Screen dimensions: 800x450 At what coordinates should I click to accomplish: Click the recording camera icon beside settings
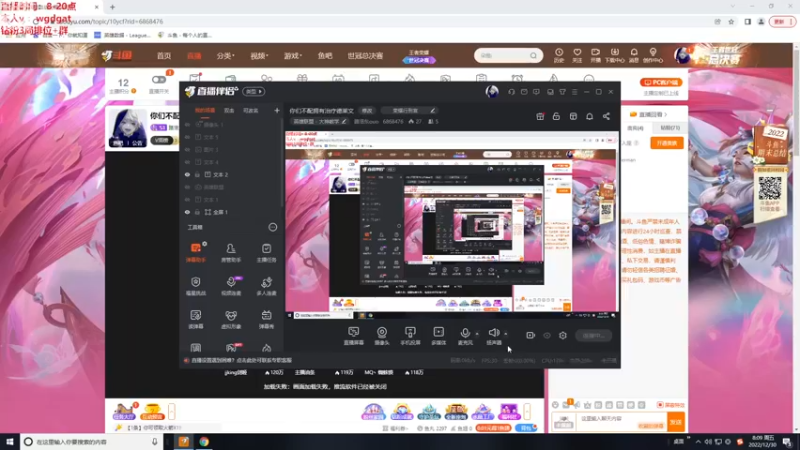[x=531, y=336]
